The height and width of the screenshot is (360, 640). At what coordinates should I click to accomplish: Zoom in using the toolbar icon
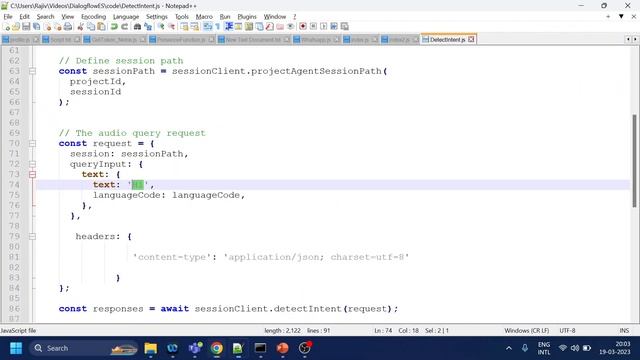[x=161, y=27]
